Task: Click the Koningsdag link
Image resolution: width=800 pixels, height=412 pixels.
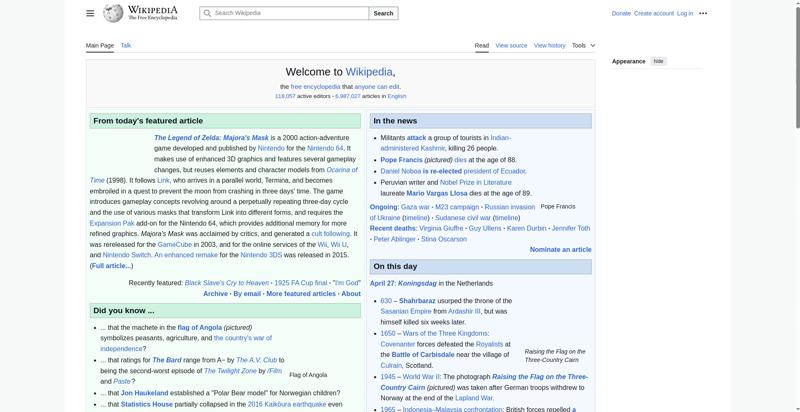Action: (417, 284)
